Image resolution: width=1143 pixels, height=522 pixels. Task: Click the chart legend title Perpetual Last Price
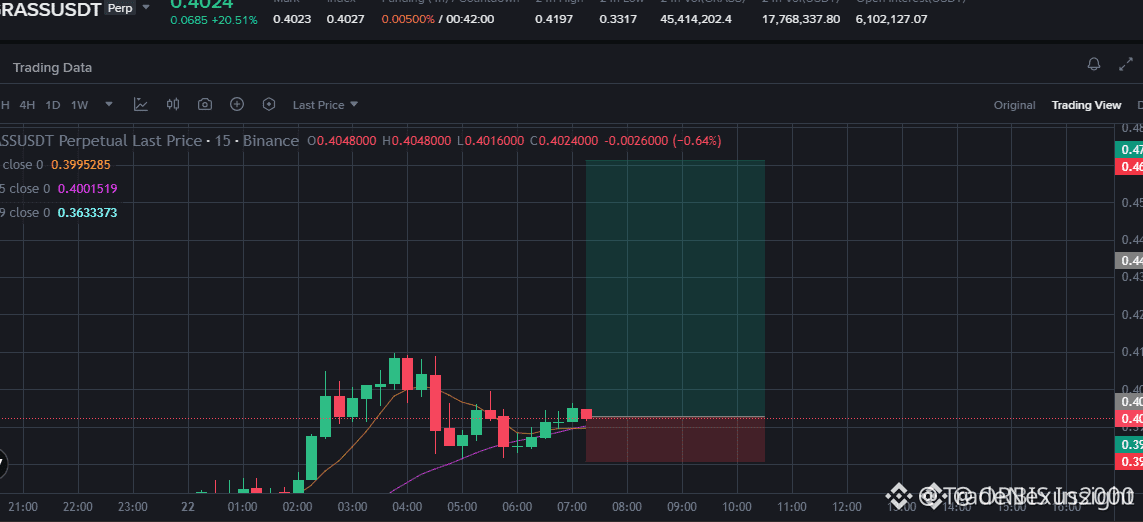pyautogui.click(x=130, y=141)
